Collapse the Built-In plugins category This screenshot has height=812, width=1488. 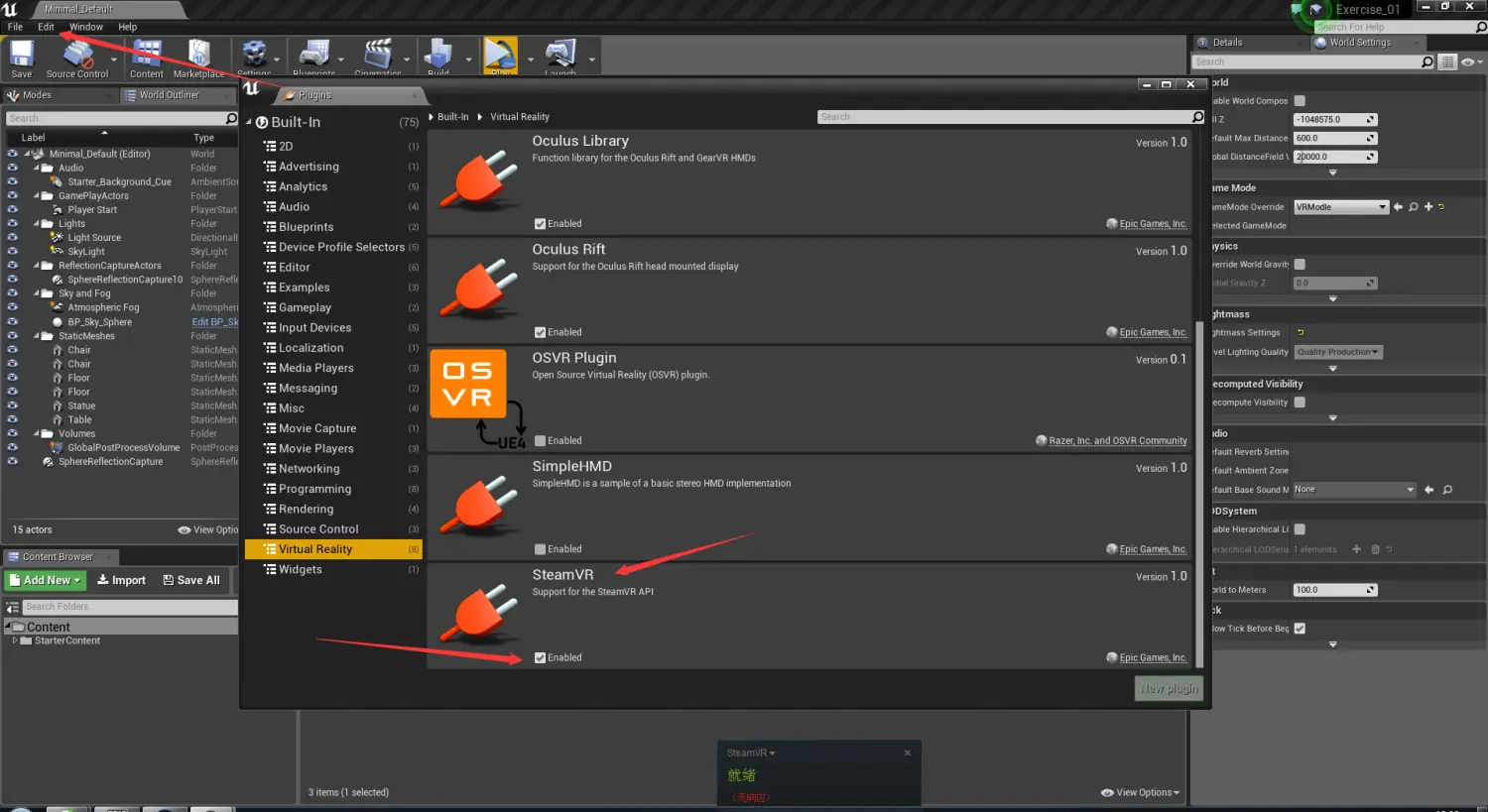(x=249, y=122)
